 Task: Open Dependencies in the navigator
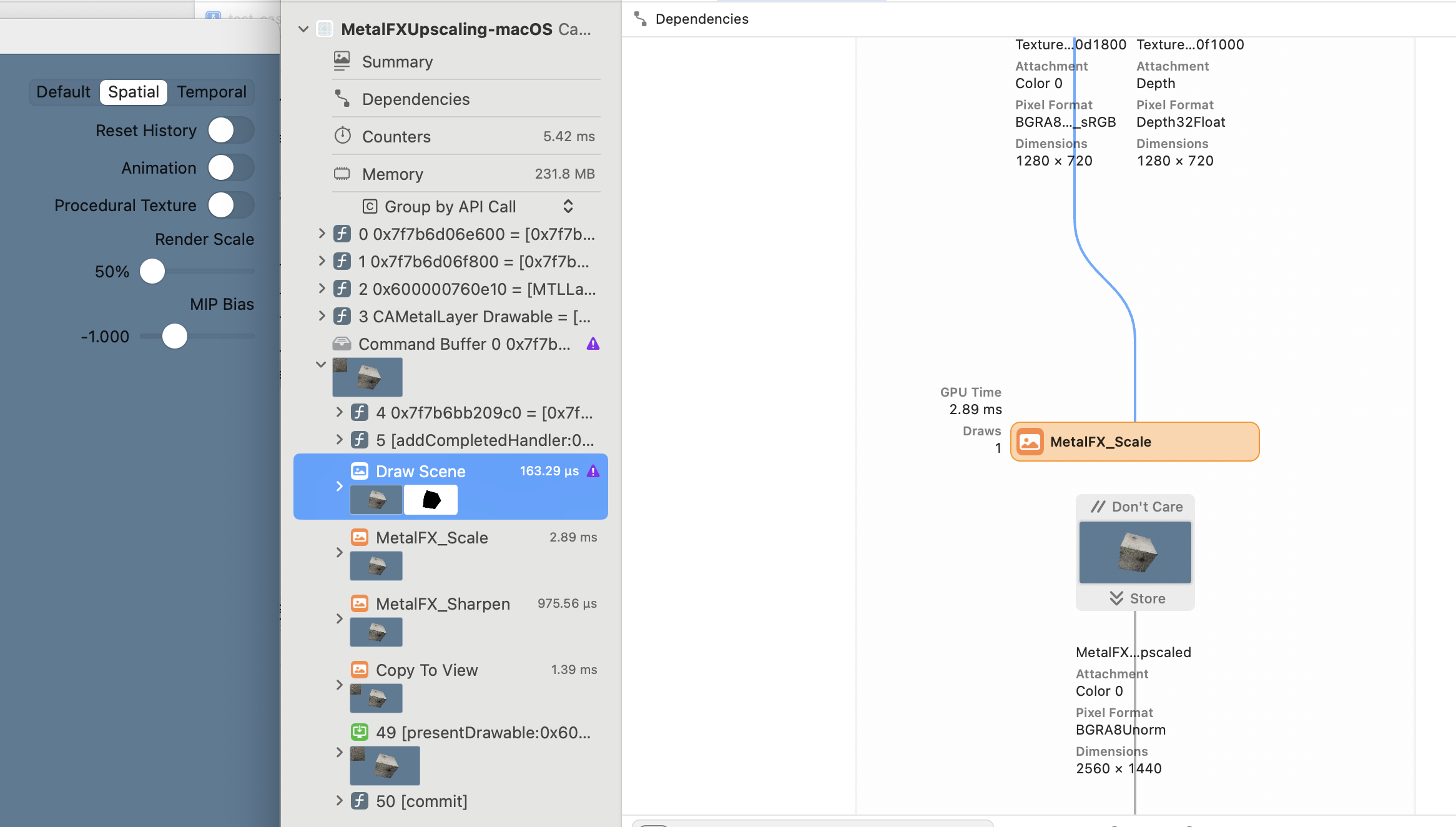(416, 99)
